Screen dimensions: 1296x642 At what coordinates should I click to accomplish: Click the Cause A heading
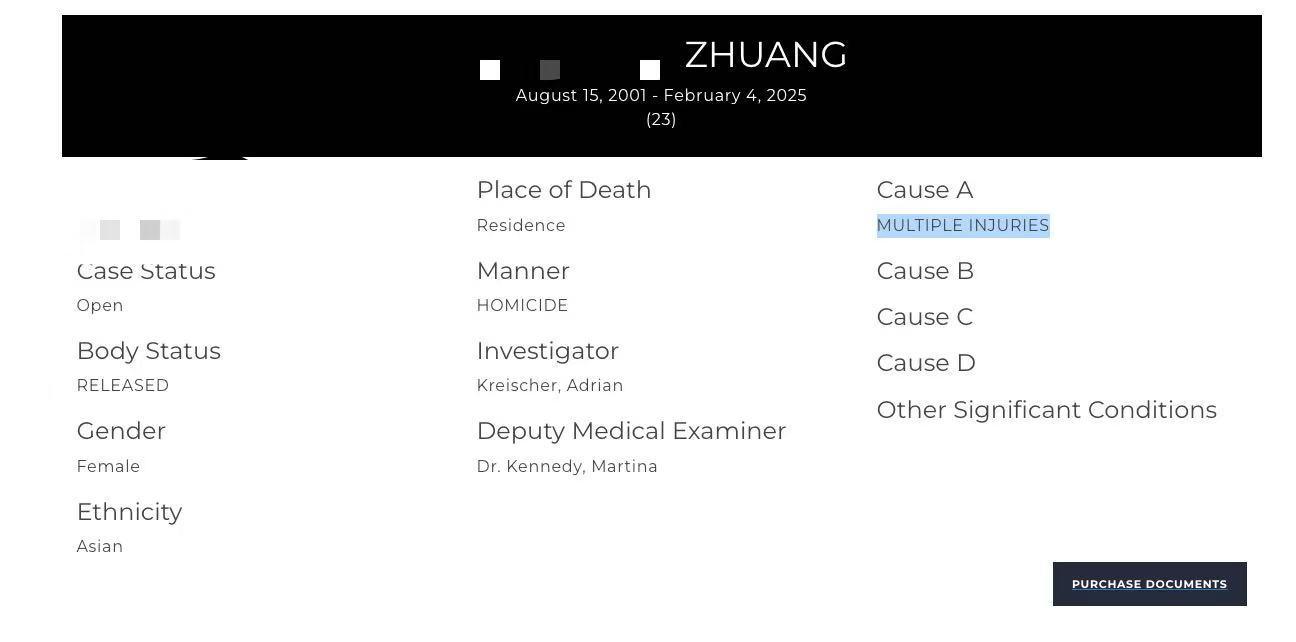924,190
